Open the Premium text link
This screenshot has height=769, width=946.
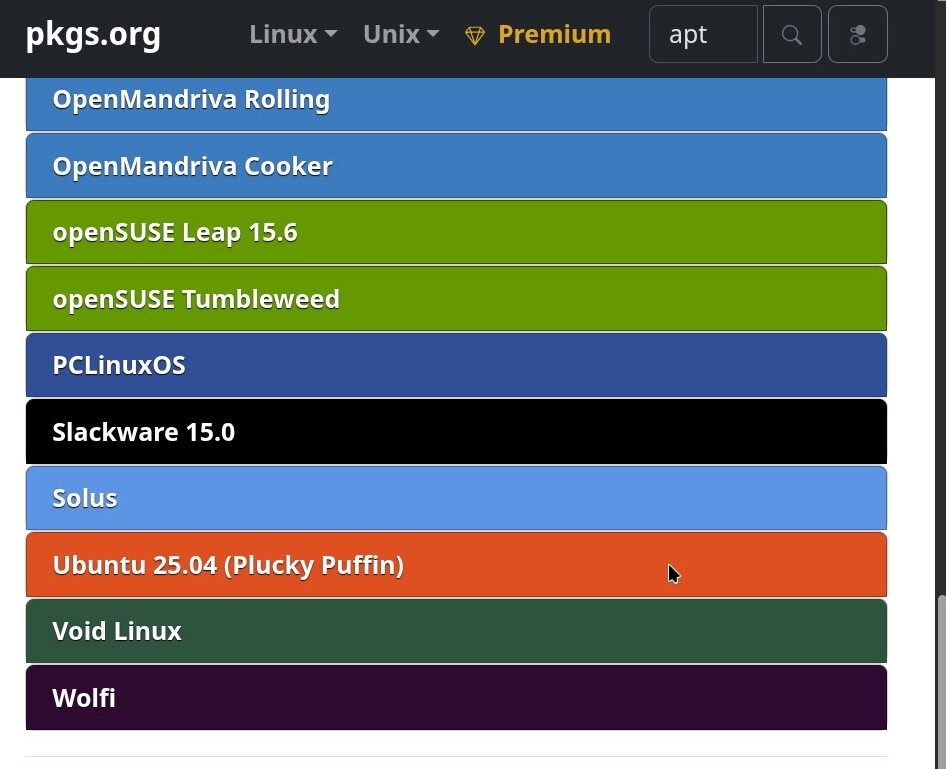(554, 34)
